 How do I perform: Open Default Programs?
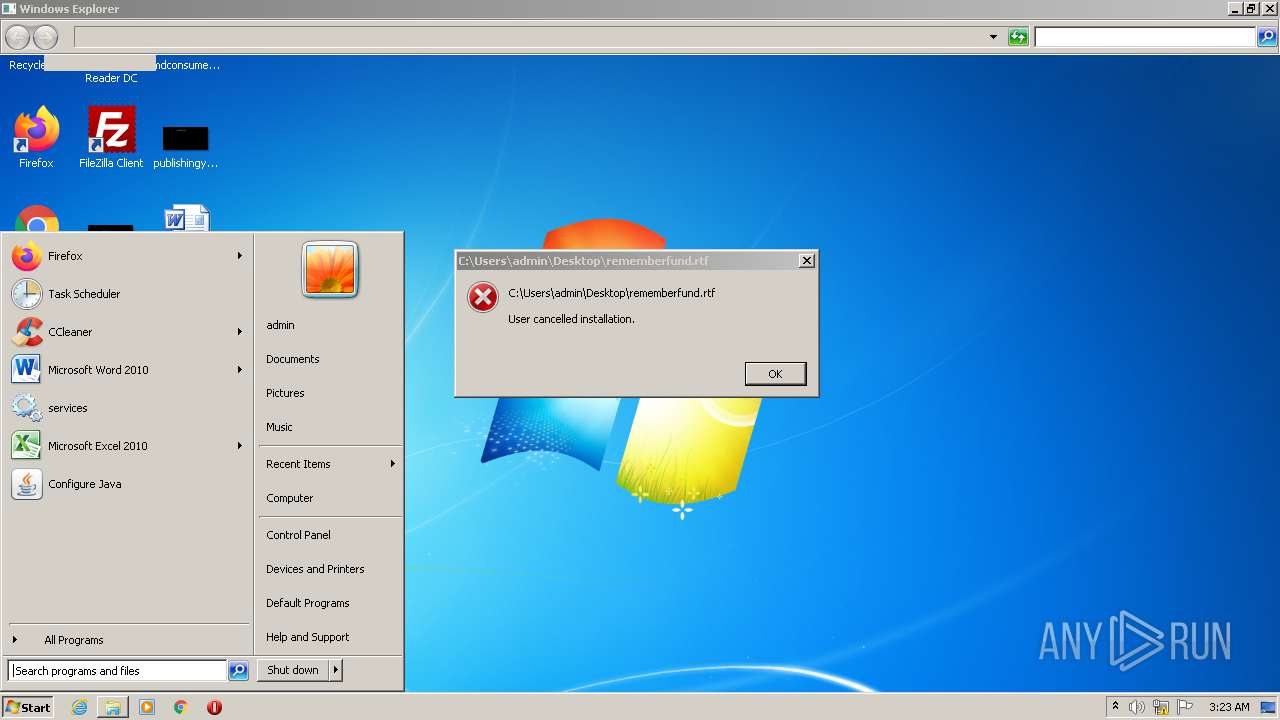click(308, 603)
